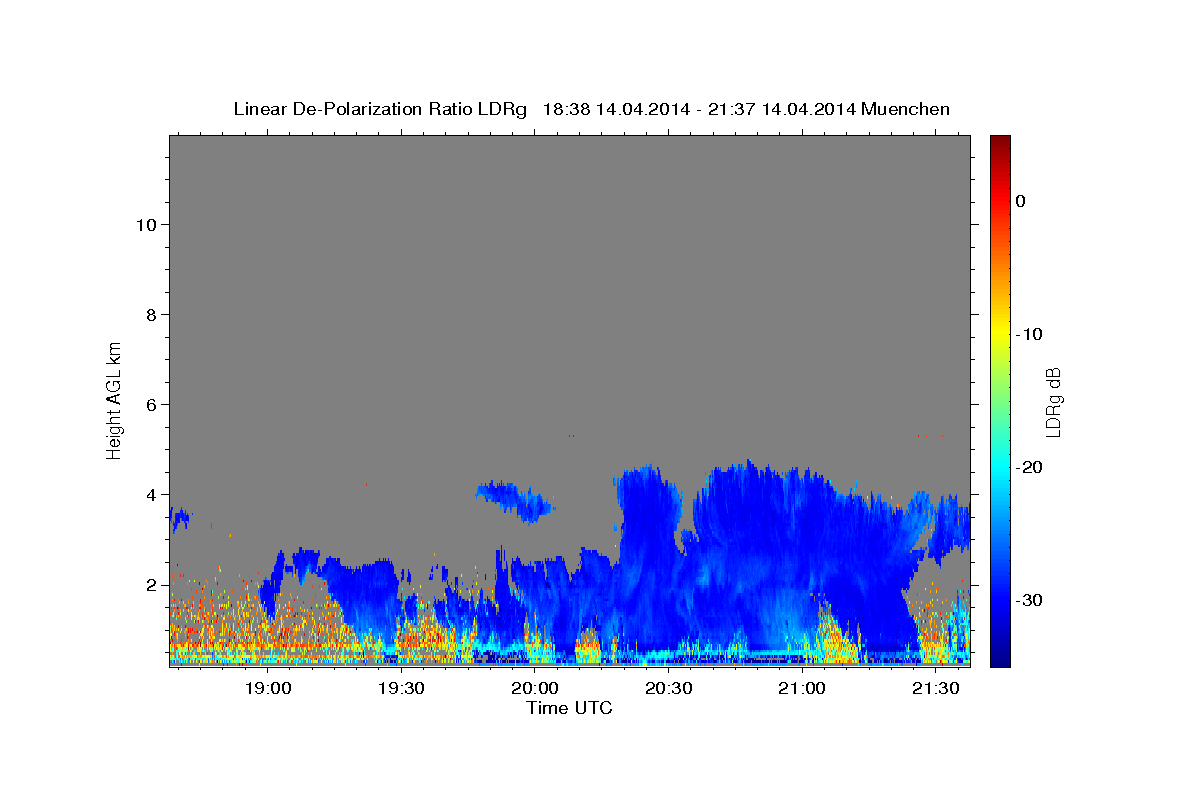The image size is (1200, 800).
Task: Click the 20:30 time tick label
Action: coord(668,688)
